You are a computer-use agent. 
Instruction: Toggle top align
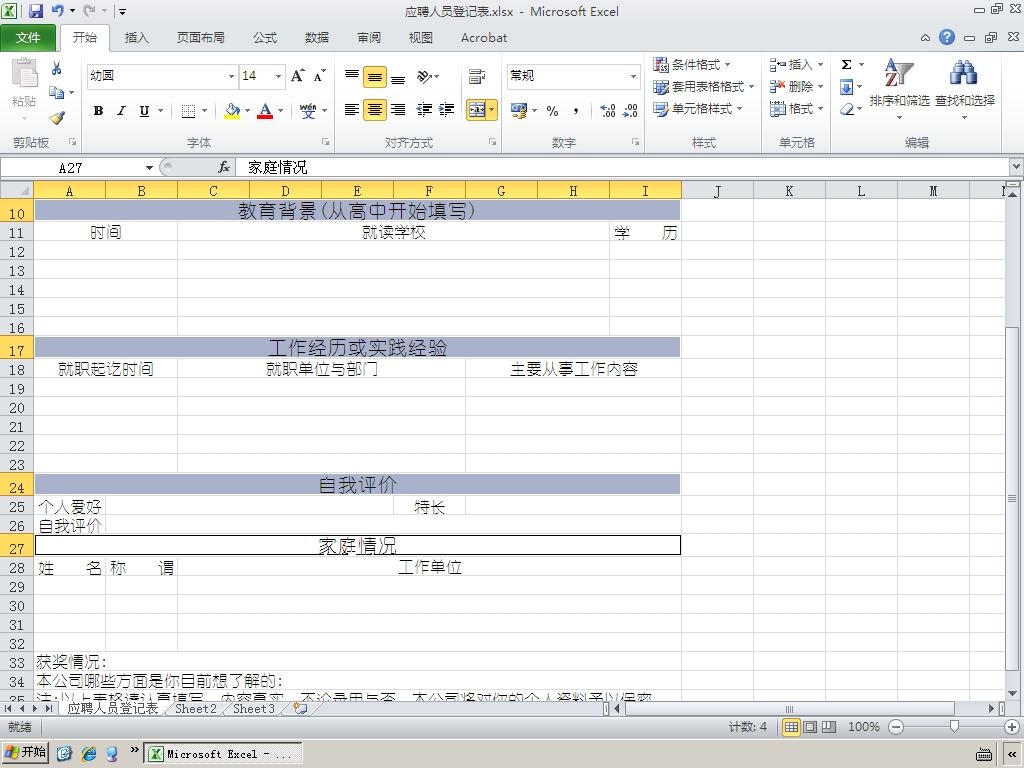[352, 76]
